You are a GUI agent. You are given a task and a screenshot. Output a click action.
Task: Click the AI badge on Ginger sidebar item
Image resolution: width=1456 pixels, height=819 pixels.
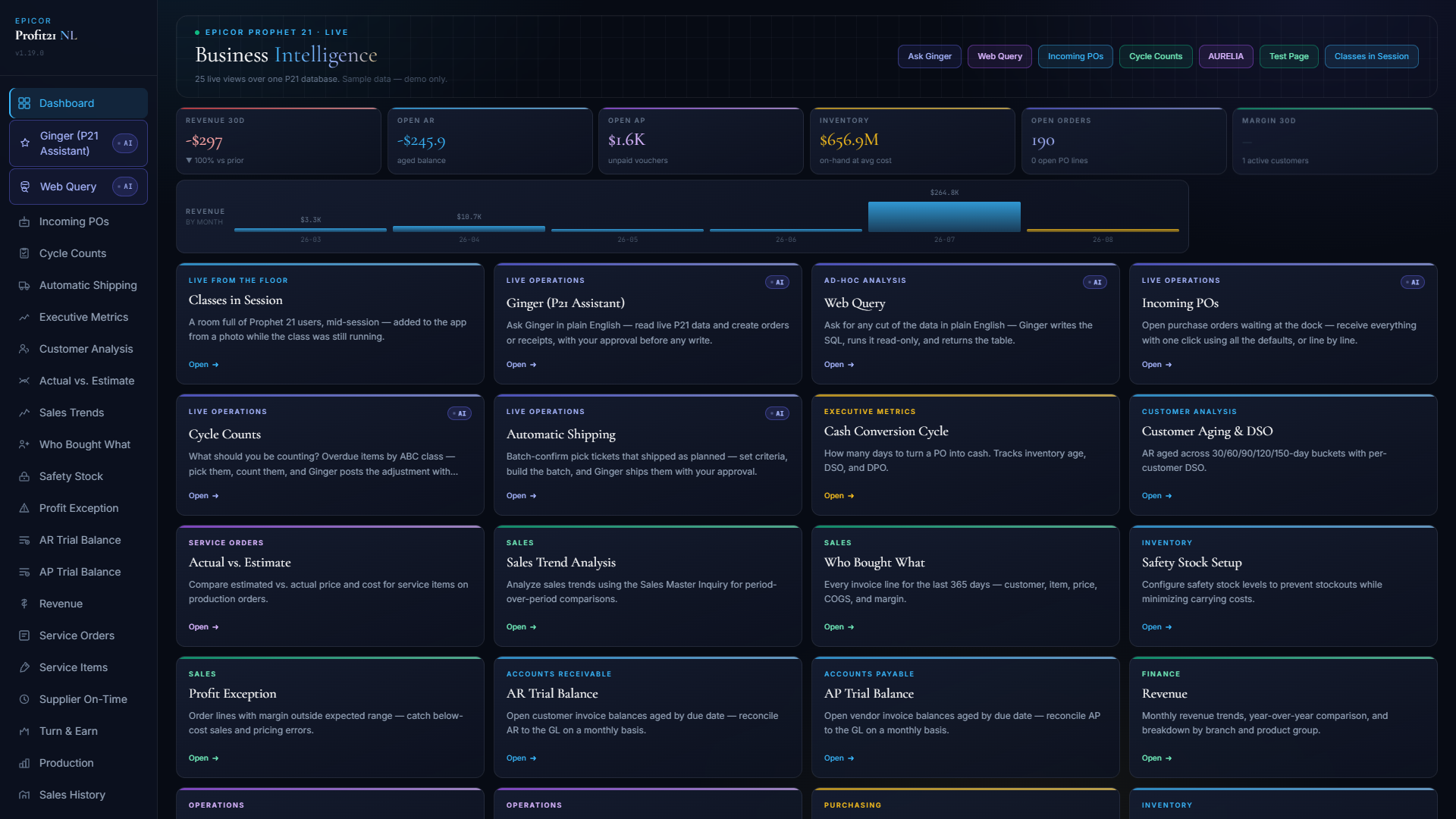point(125,143)
